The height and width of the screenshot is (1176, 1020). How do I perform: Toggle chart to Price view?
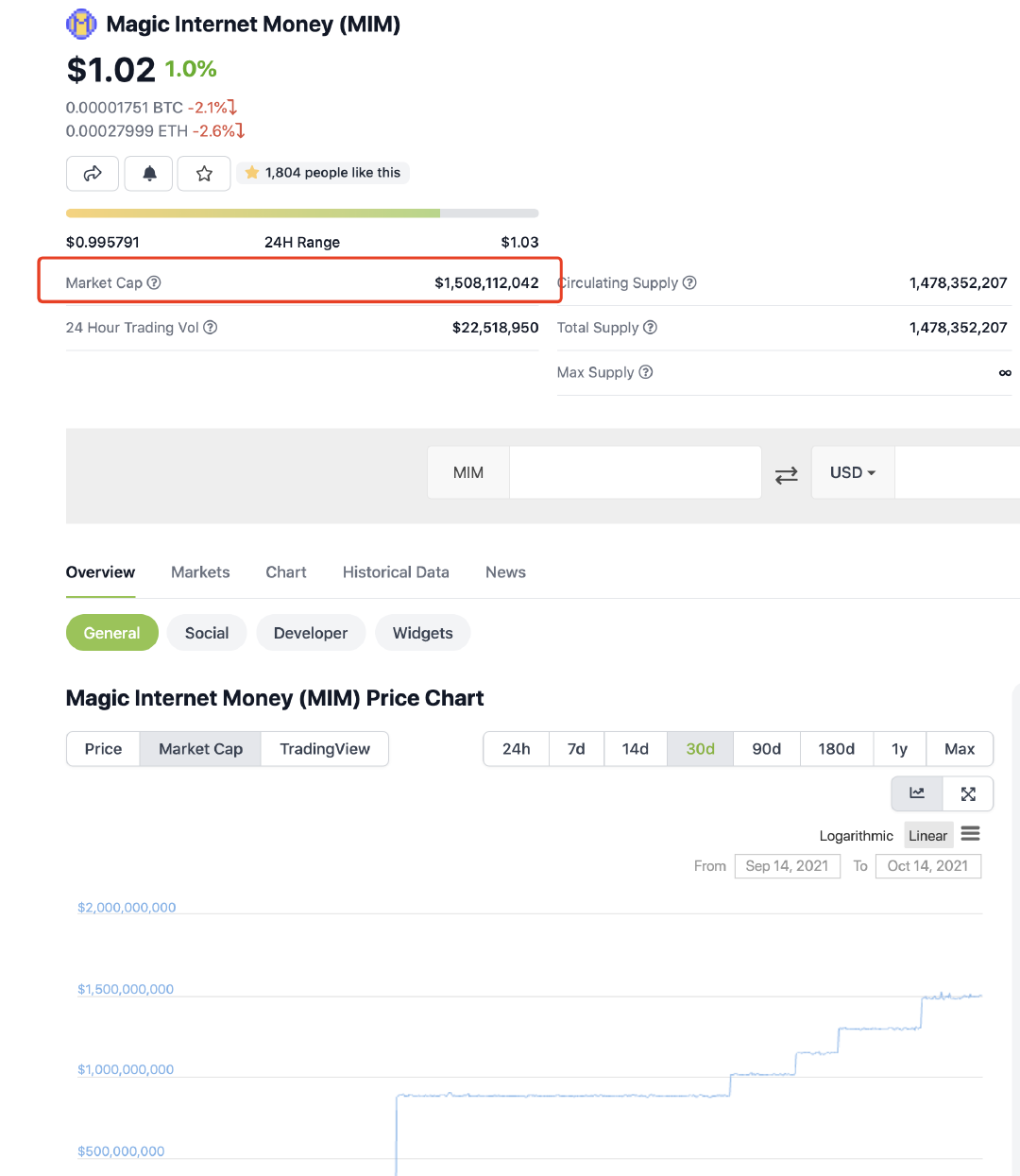[x=103, y=749]
